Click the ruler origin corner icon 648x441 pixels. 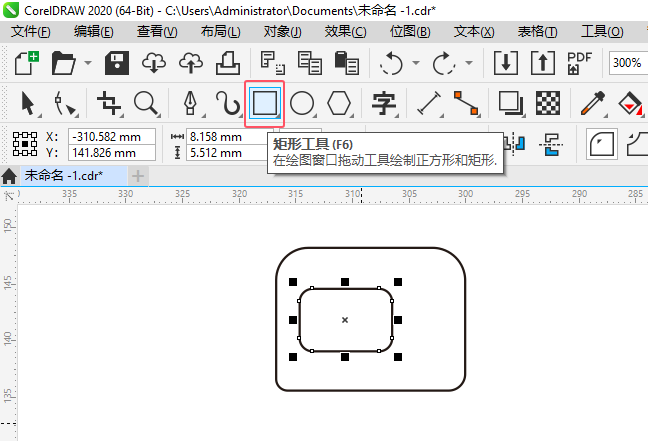click(9, 195)
